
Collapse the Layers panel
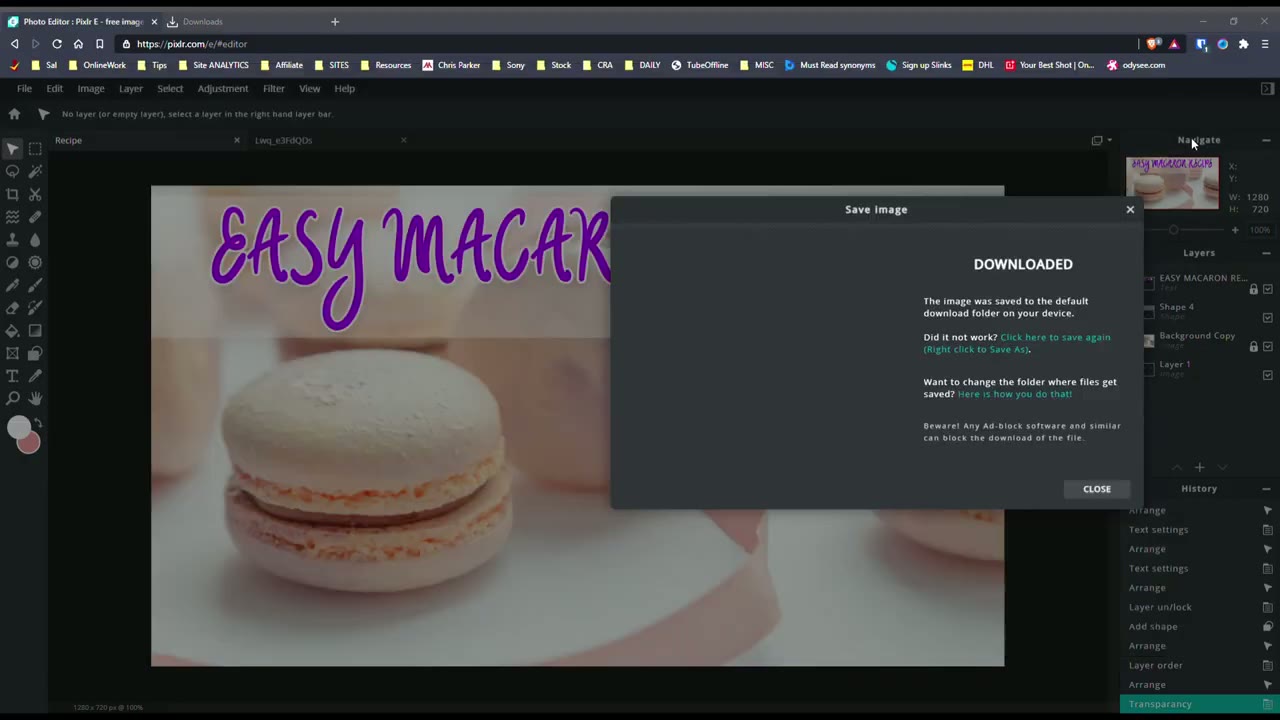[1267, 253]
